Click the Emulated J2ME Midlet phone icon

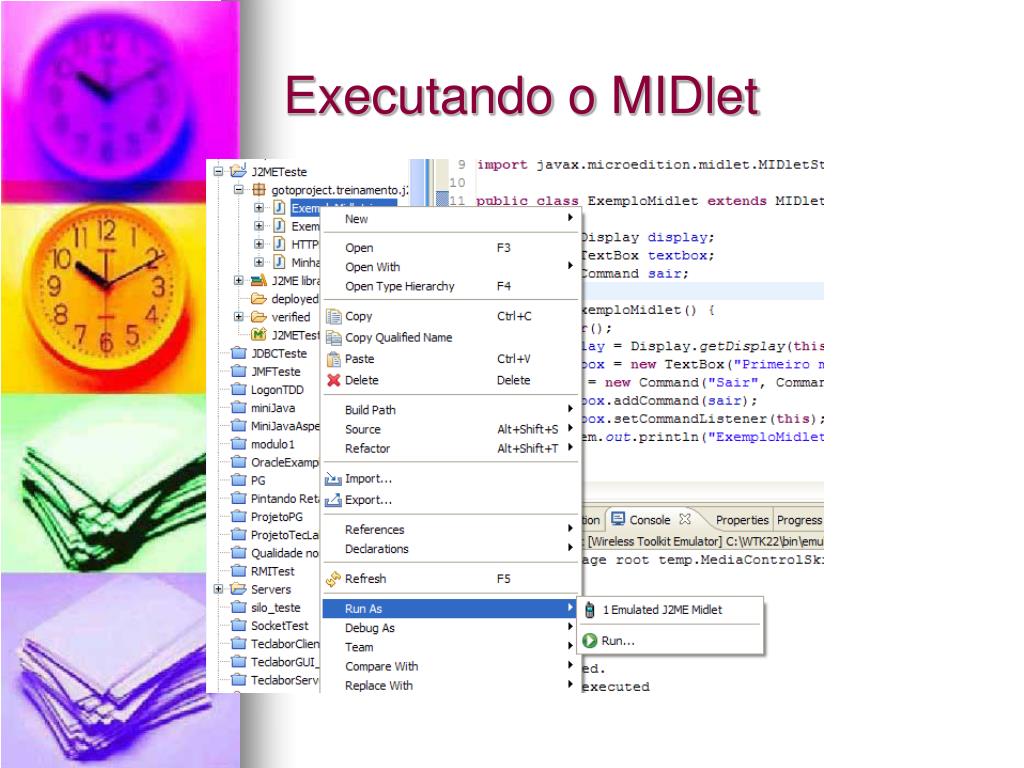pos(590,610)
